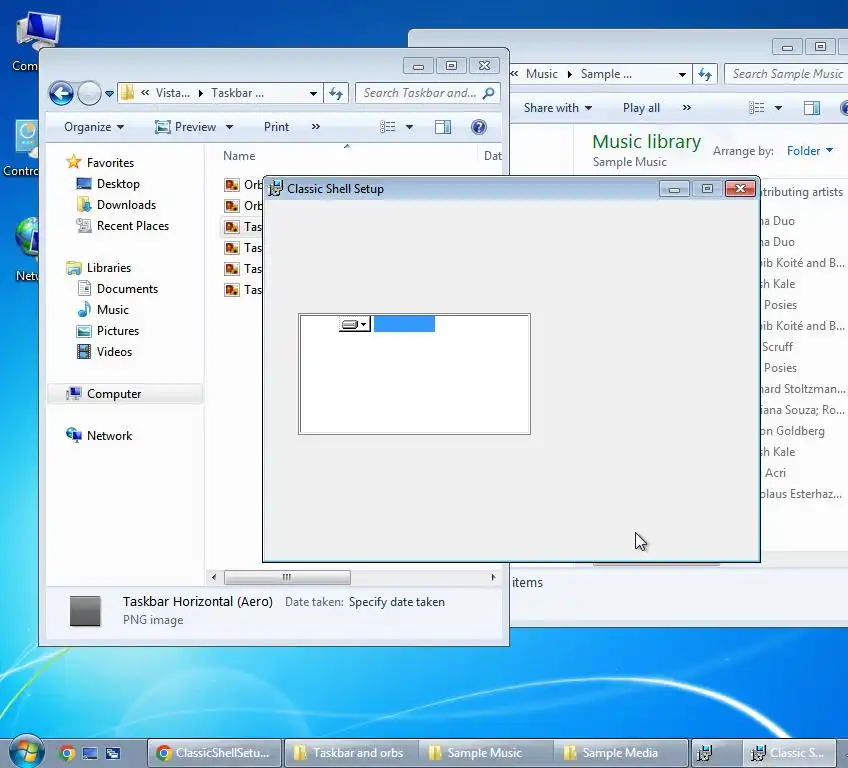This screenshot has height=768, width=848.
Task: Change view icon in Taskbar window
Action: tap(388, 127)
